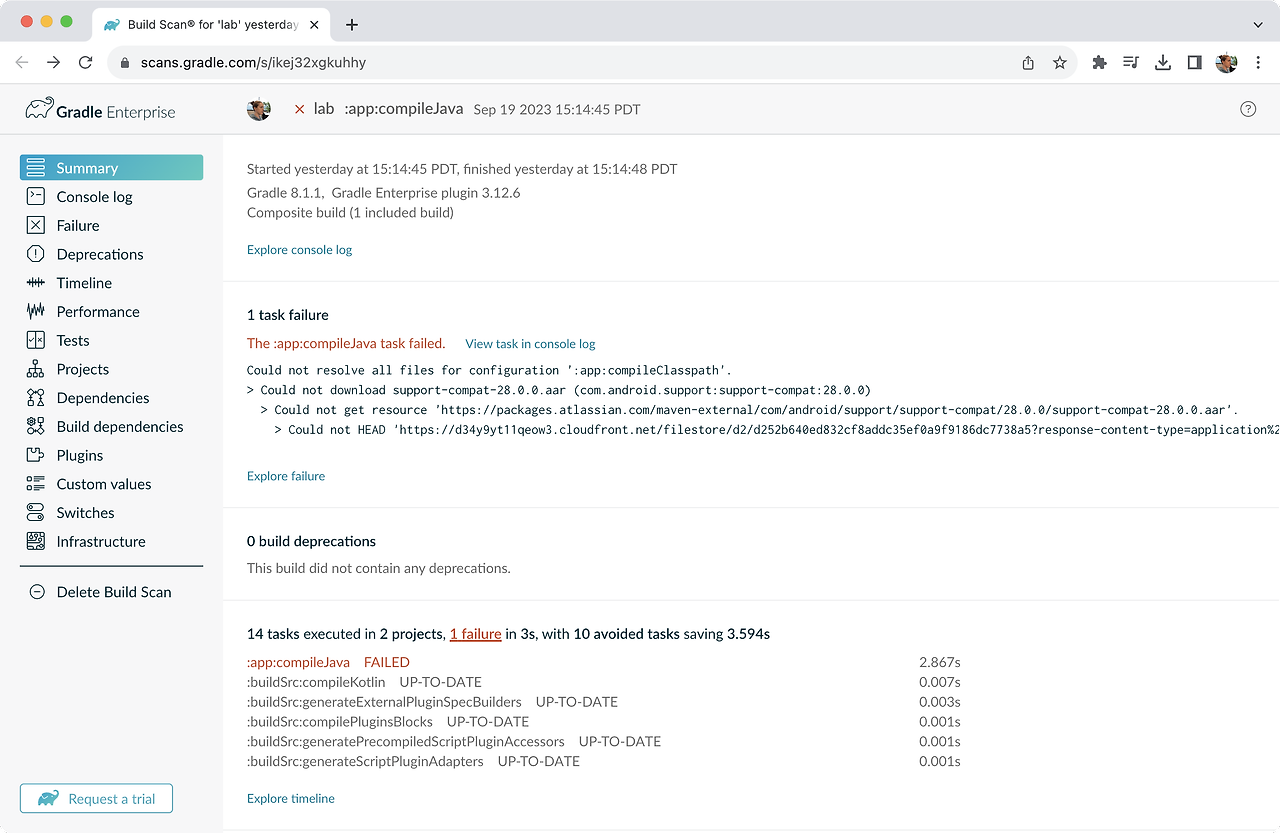Click Delete Build Scan
The image size is (1280, 833).
(x=114, y=592)
